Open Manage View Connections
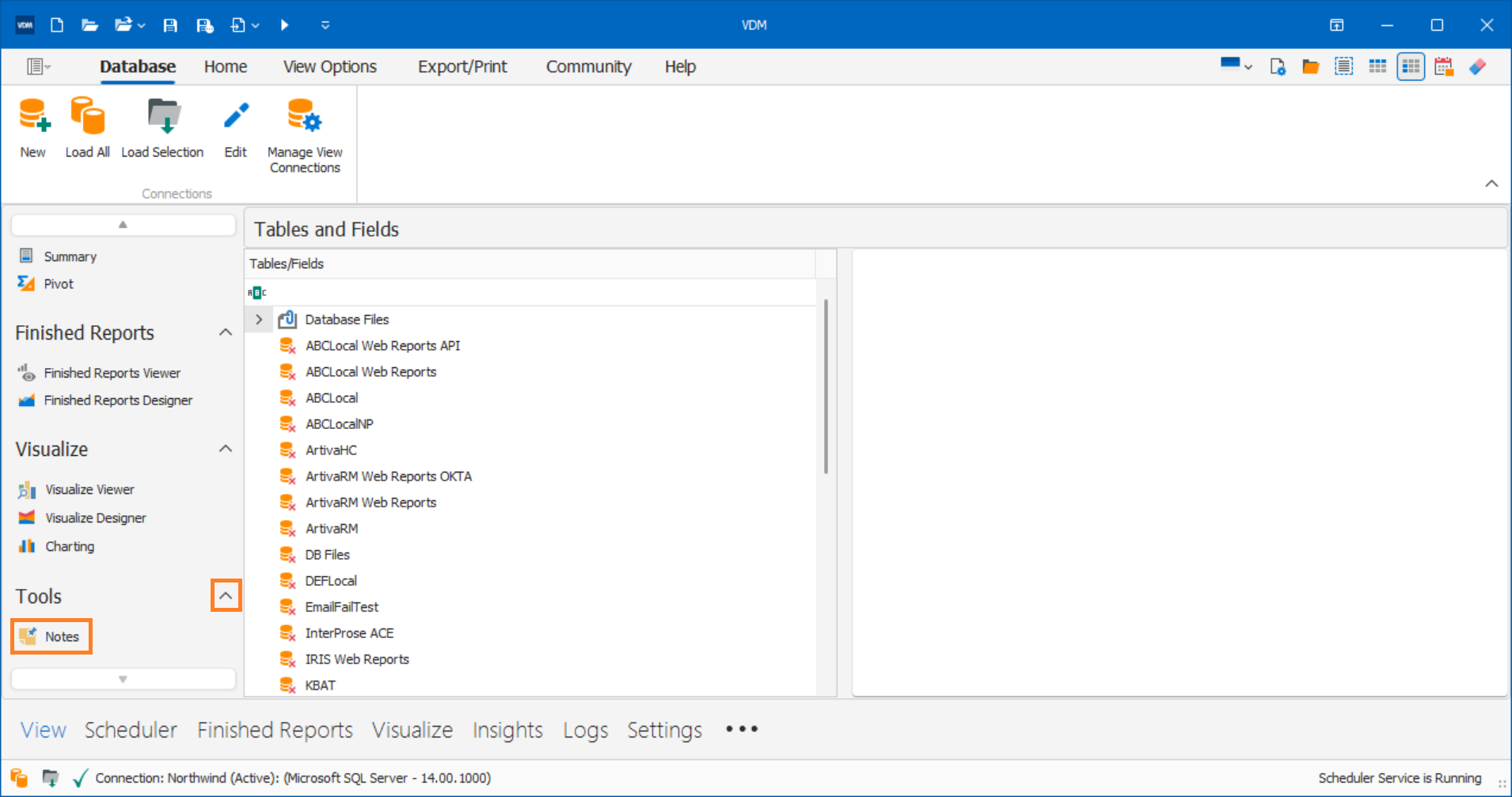The image size is (1512, 797). click(305, 136)
